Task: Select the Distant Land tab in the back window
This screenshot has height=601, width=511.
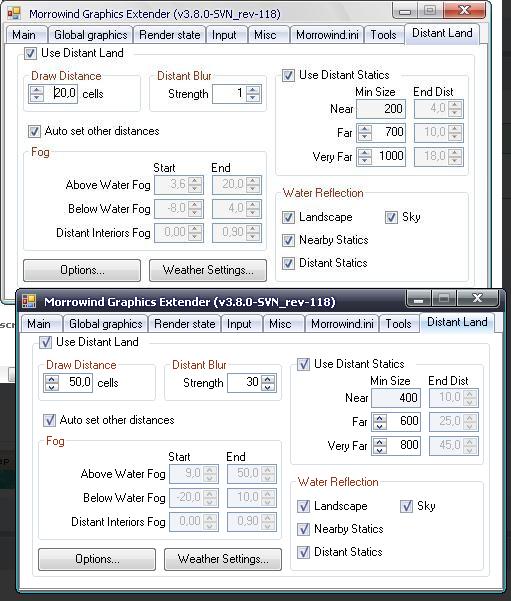Action: tap(442, 33)
